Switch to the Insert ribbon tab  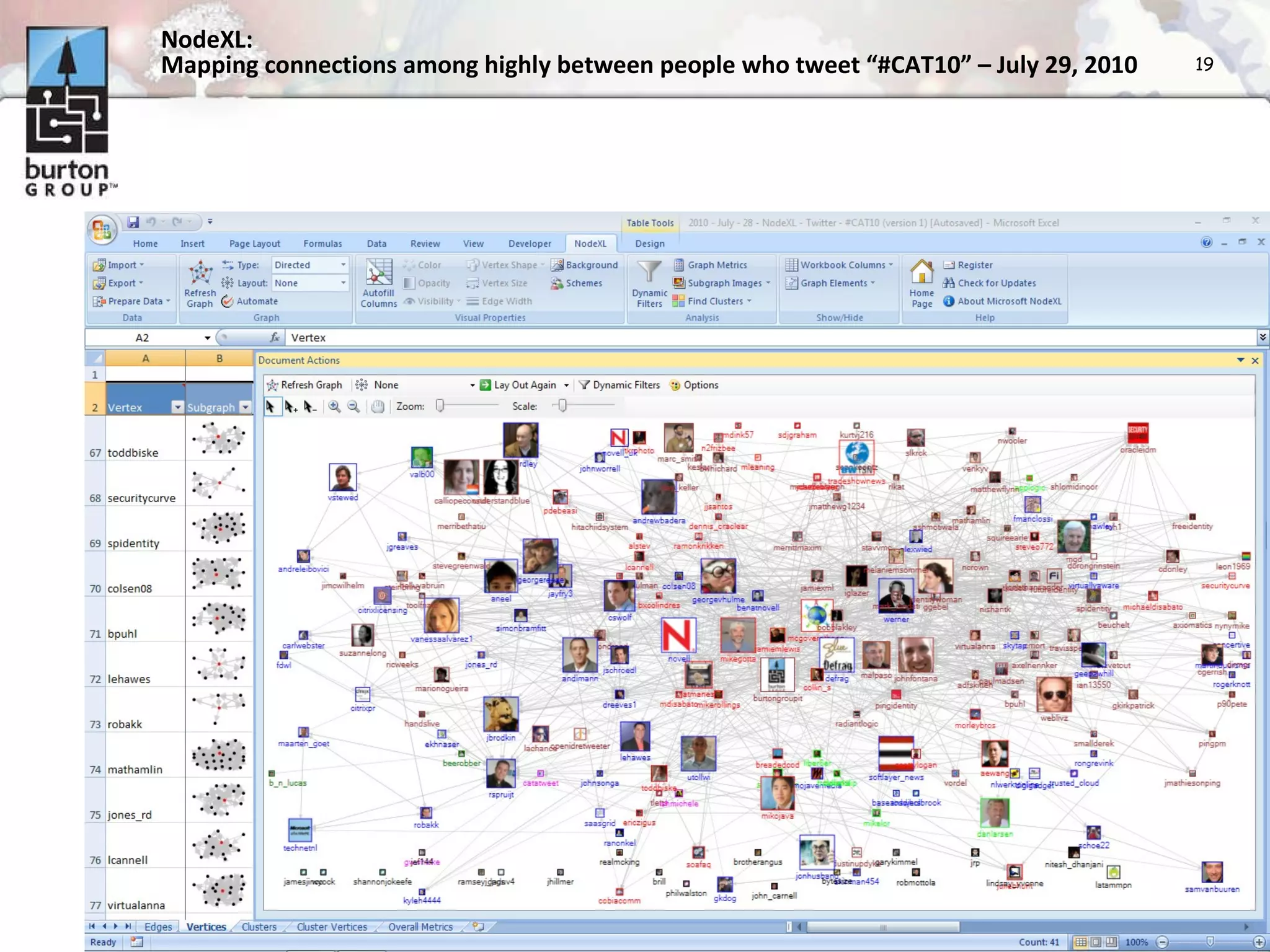click(x=192, y=244)
